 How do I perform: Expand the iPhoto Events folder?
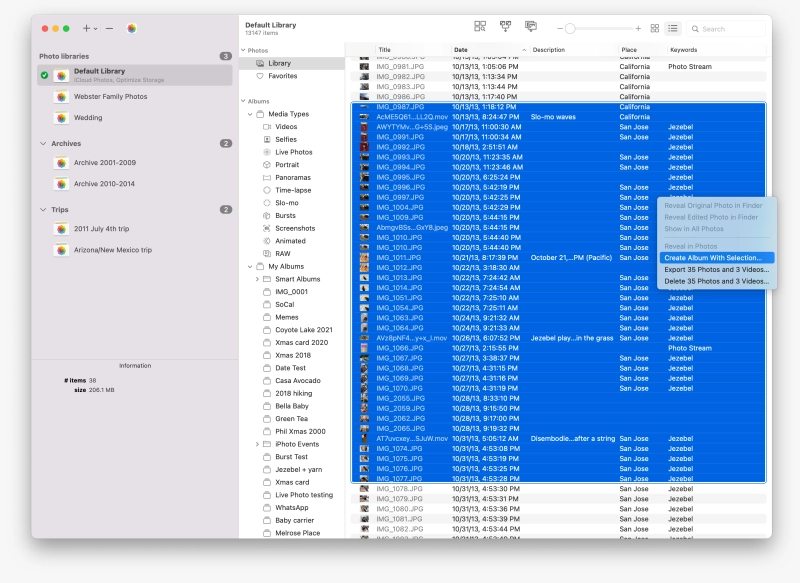[257, 444]
